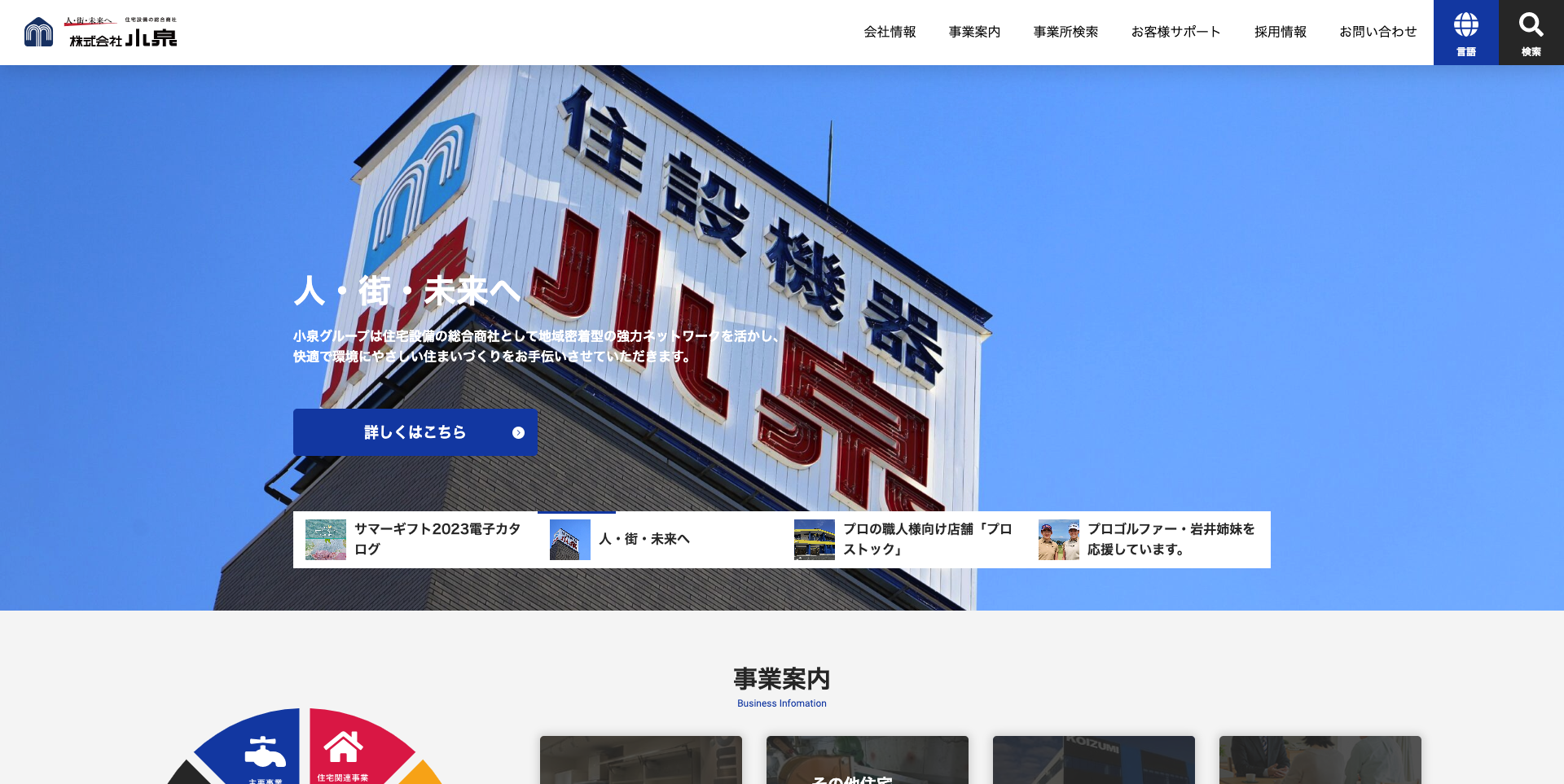Open お客様サポート menu
Screen dimensions: 1564x784
(x=1175, y=32)
